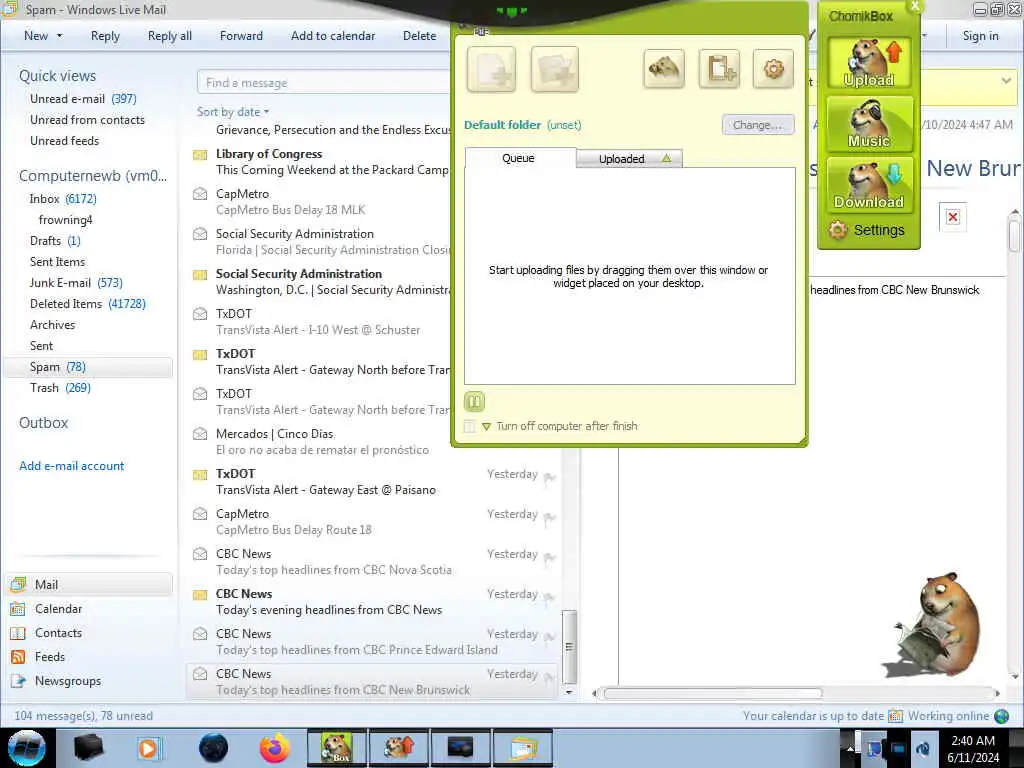This screenshot has height=768, width=1024.
Task: Click the message list scrollbar thumb
Action: click(x=569, y=646)
